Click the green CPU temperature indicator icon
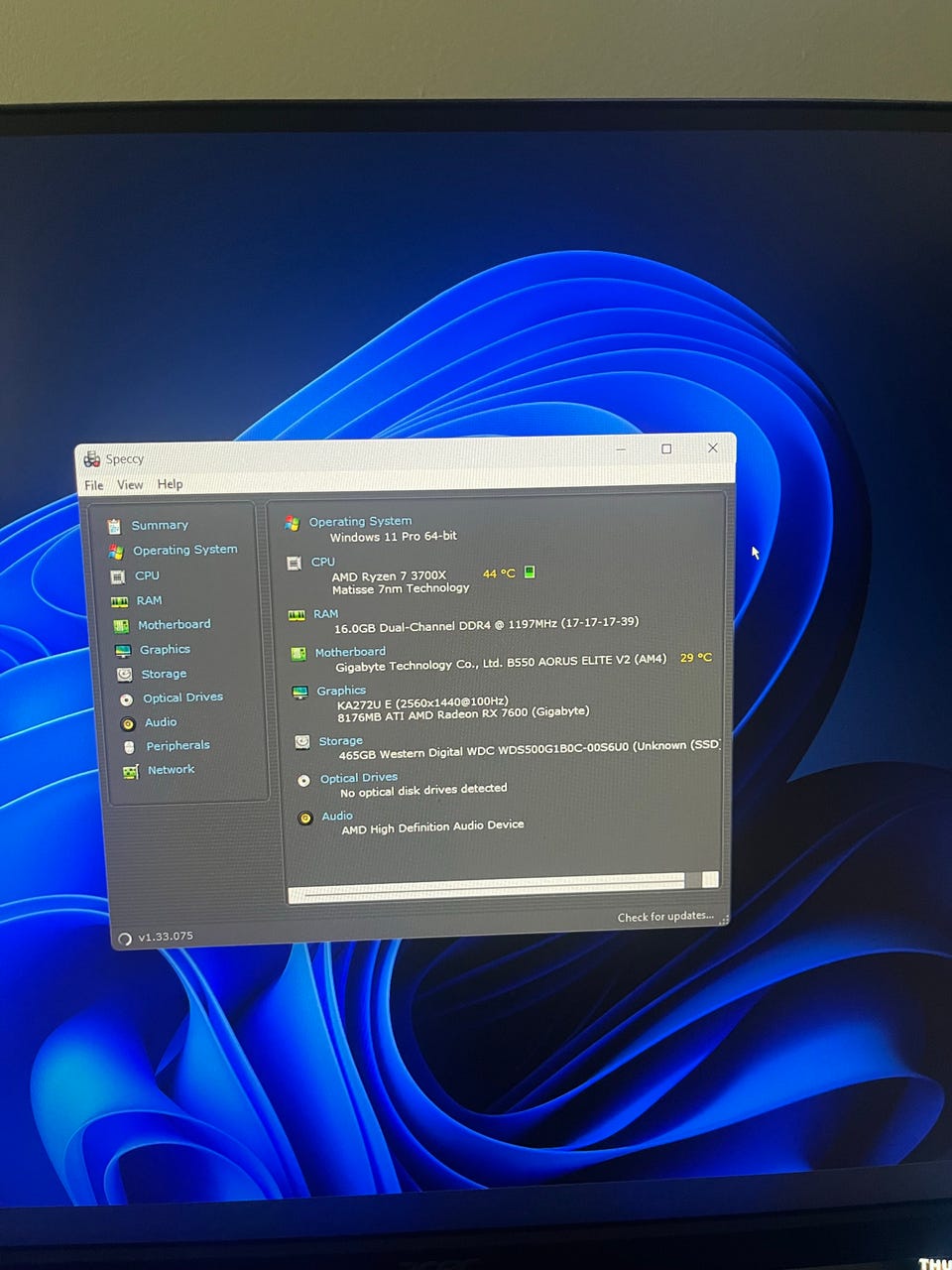The image size is (952, 1270). (x=530, y=572)
